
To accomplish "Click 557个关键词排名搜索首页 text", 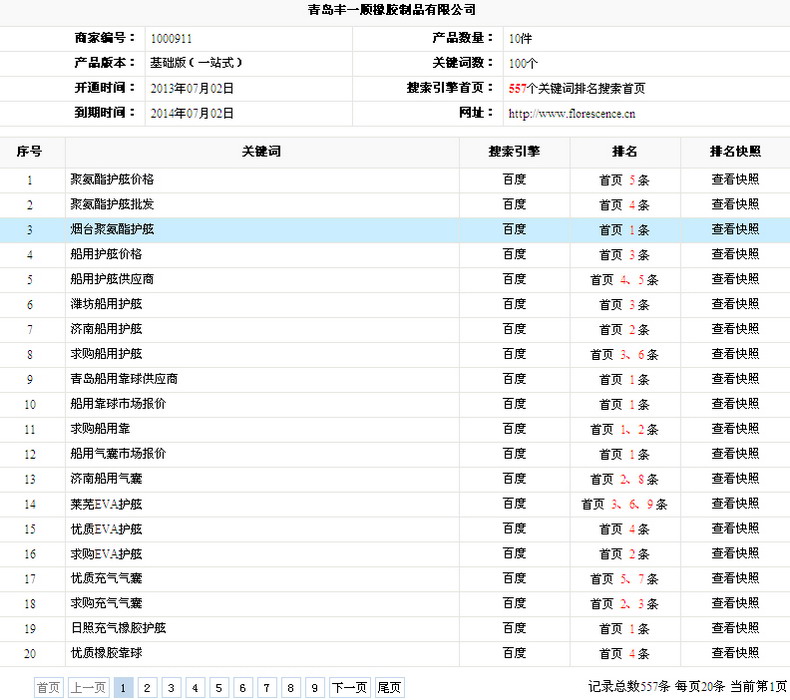I will 576,89.
